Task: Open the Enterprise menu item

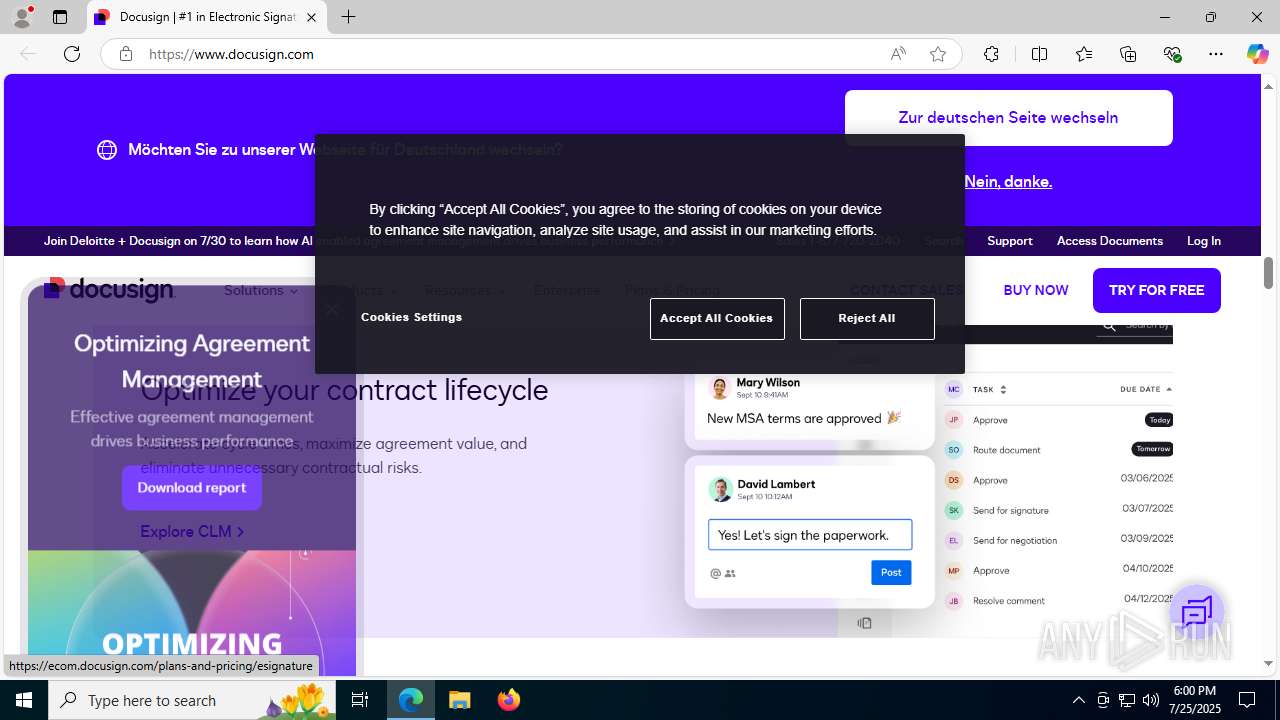Action: [x=567, y=290]
